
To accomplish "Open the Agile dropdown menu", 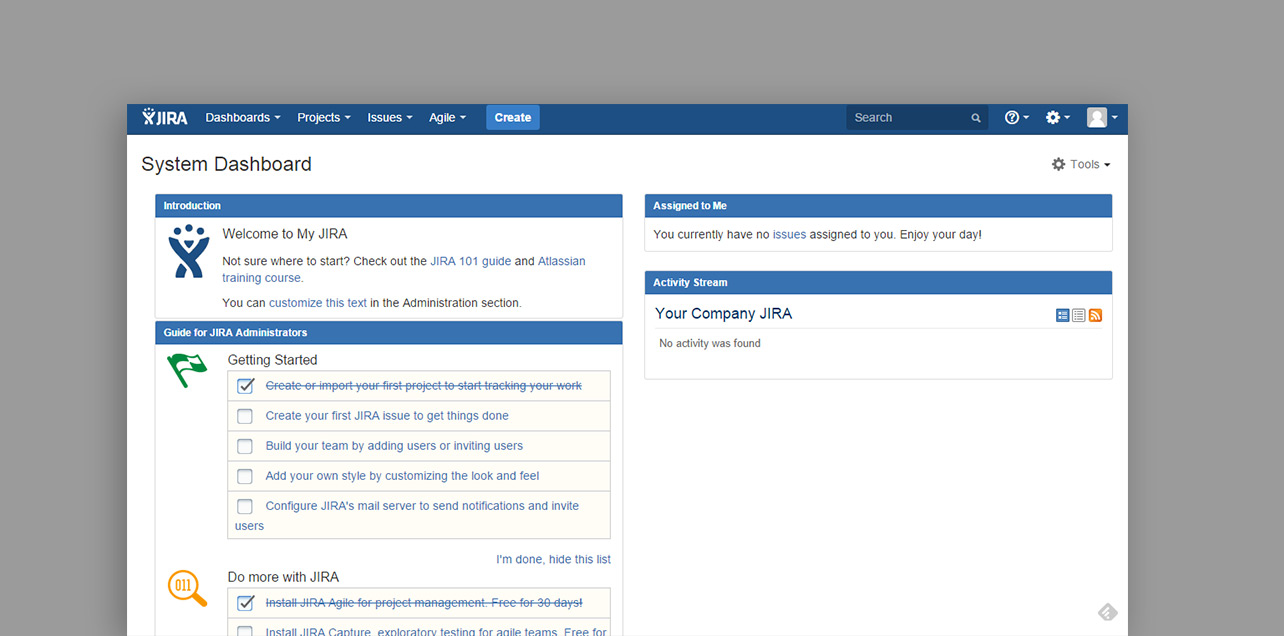I will (x=447, y=117).
